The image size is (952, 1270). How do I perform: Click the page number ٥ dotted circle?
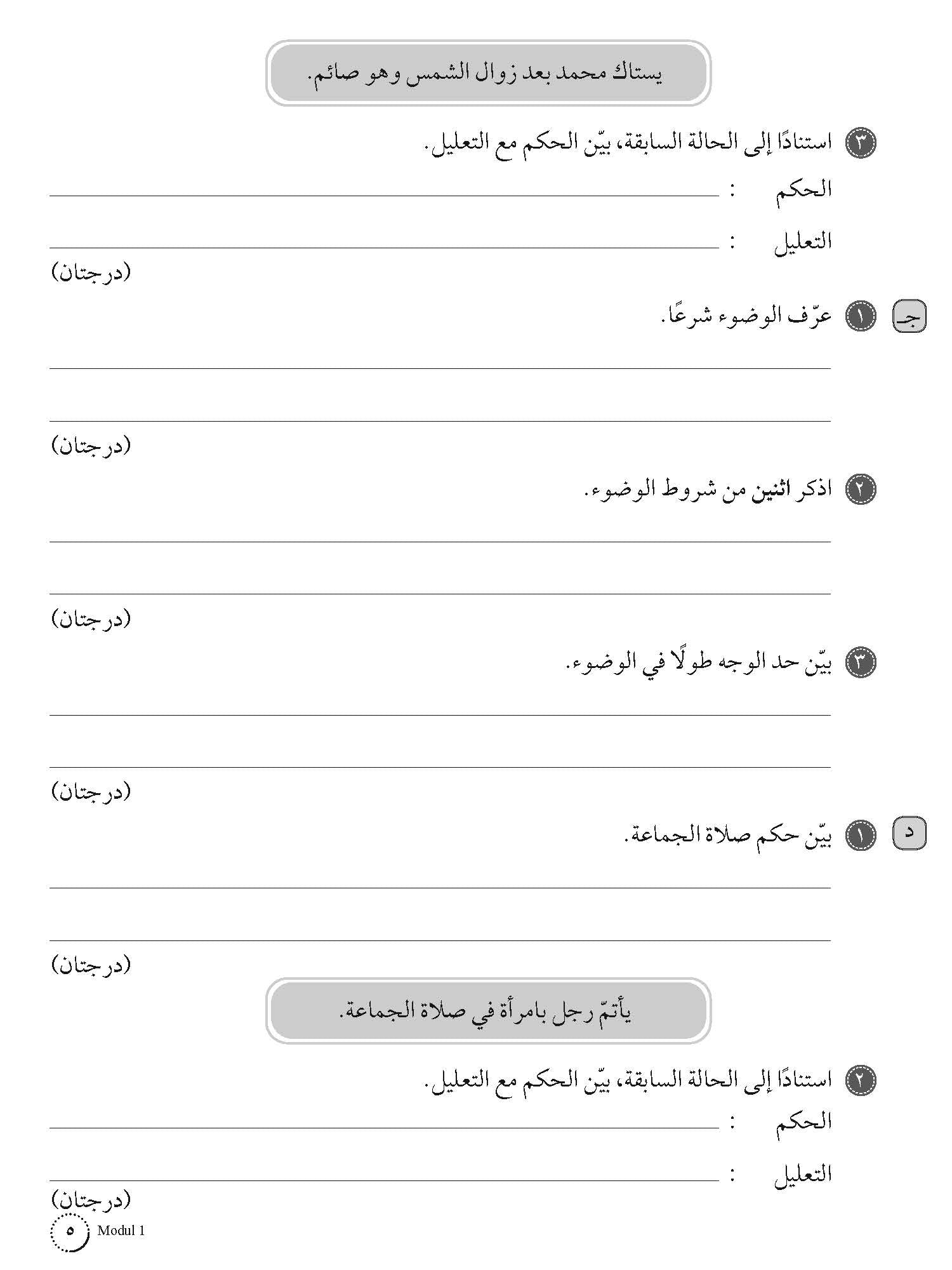click(70, 1231)
